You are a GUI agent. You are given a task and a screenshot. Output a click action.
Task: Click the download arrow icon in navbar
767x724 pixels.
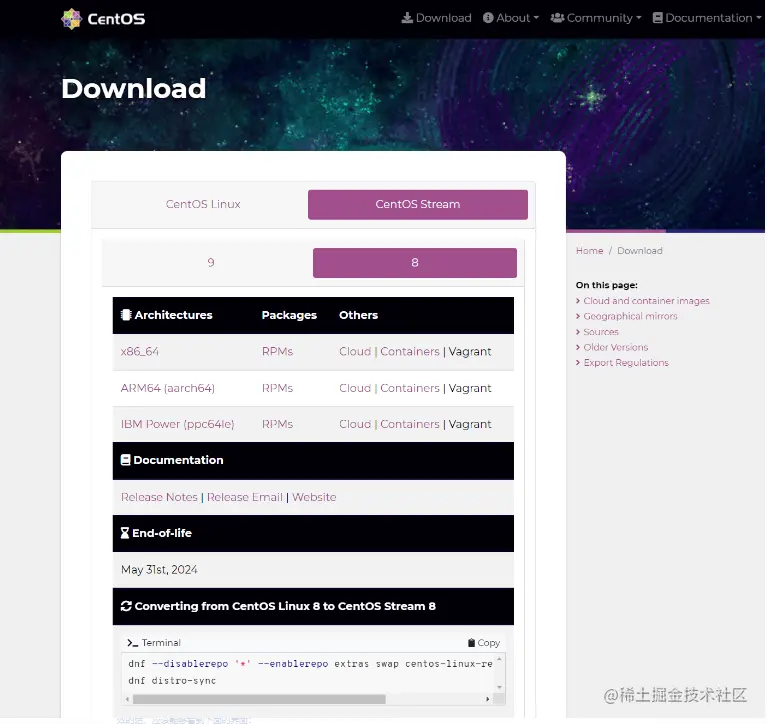pos(407,18)
